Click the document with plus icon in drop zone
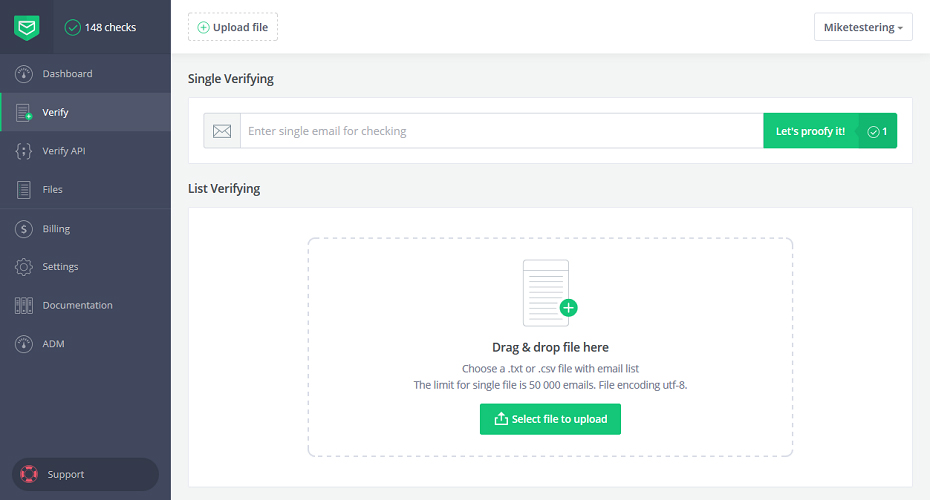 pos(549,293)
